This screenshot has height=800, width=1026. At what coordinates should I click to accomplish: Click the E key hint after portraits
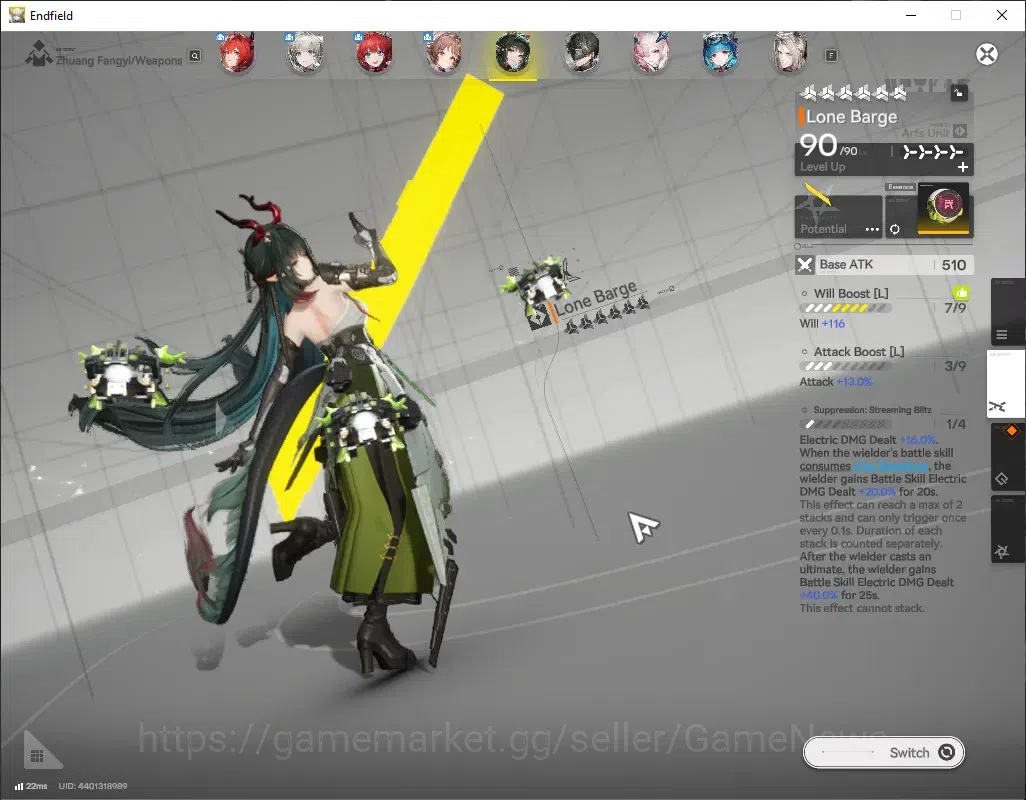pos(831,56)
